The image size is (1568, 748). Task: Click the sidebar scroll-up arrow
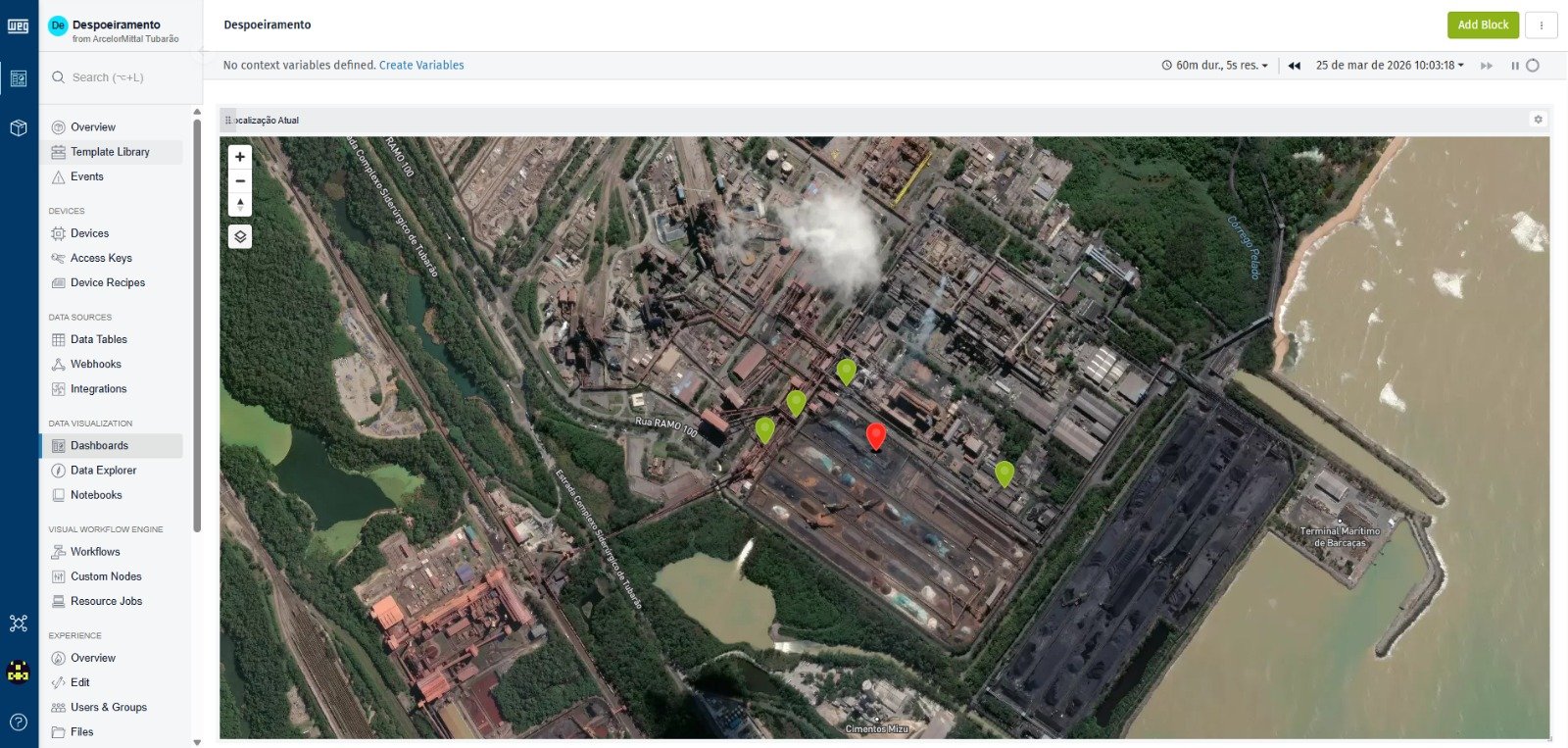click(197, 112)
